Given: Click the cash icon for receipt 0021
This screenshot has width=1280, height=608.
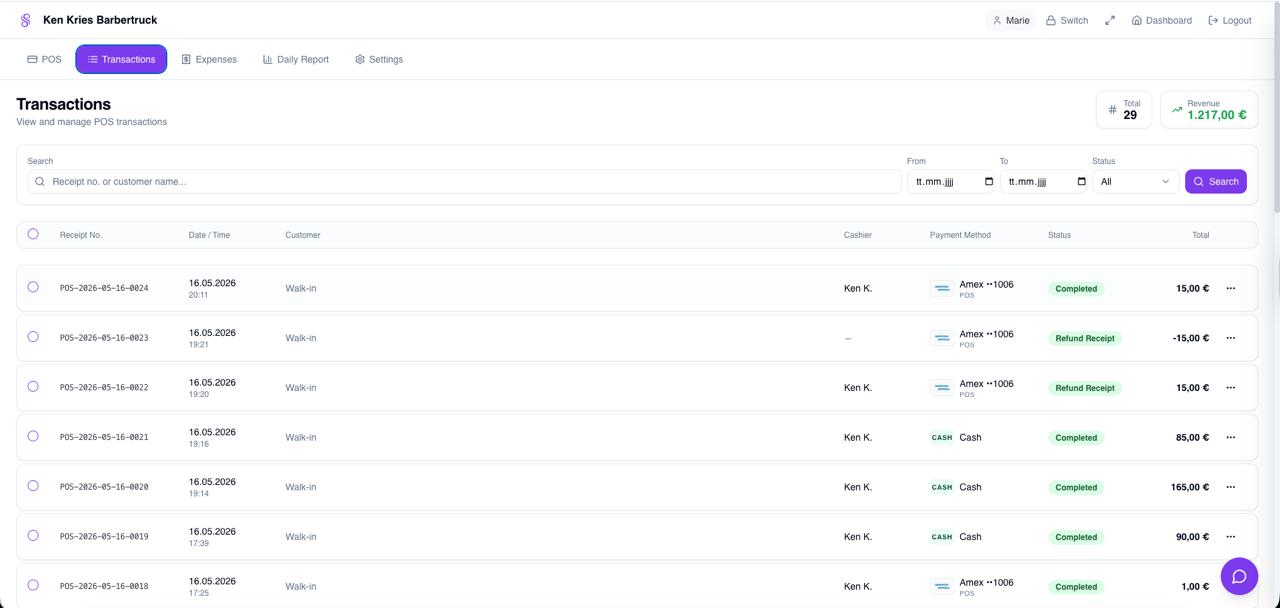Looking at the screenshot, I should 942,437.
